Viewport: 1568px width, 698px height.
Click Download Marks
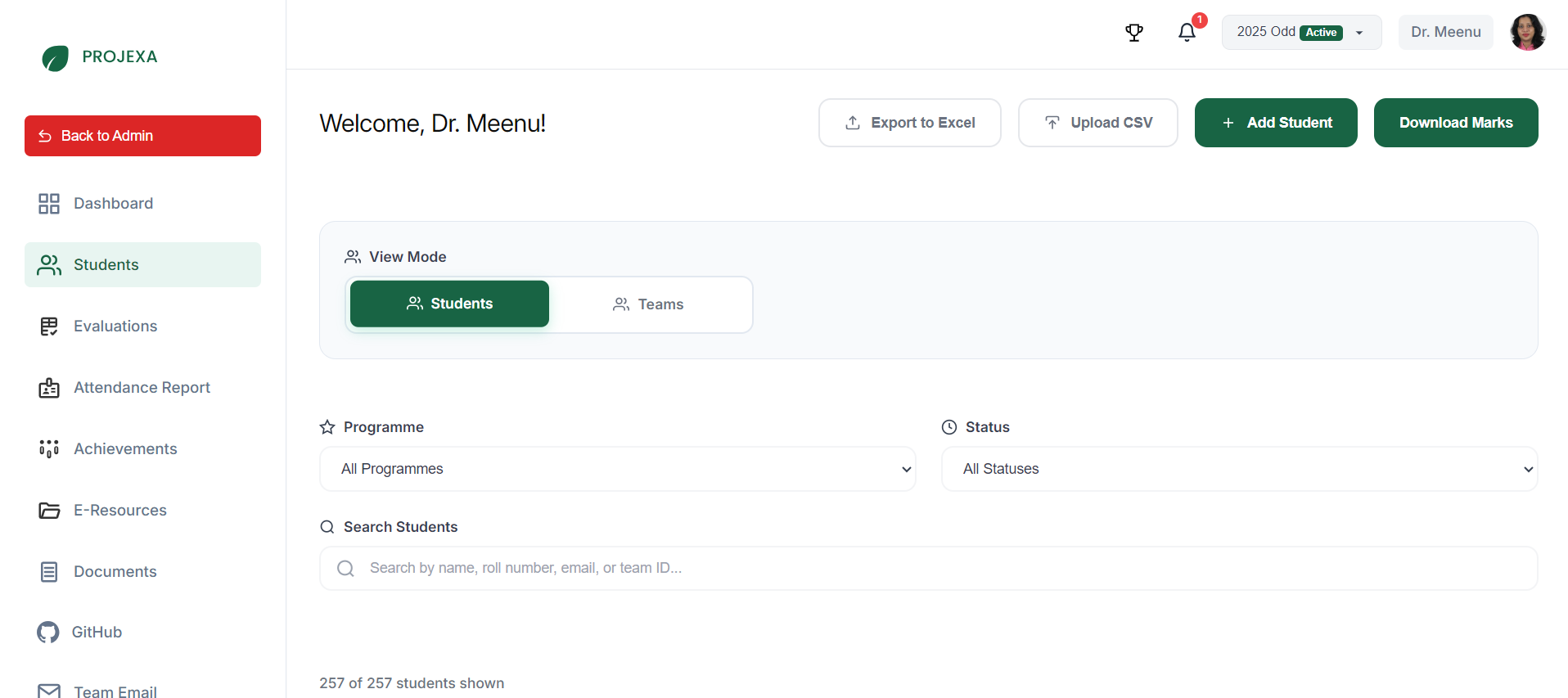click(x=1455, y=123)
